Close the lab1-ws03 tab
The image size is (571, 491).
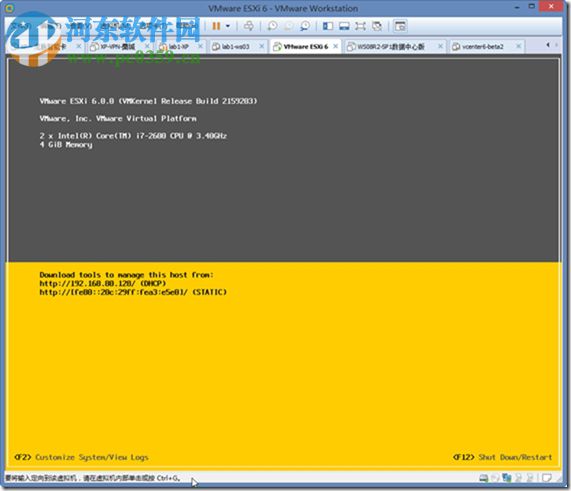point(262,46)
